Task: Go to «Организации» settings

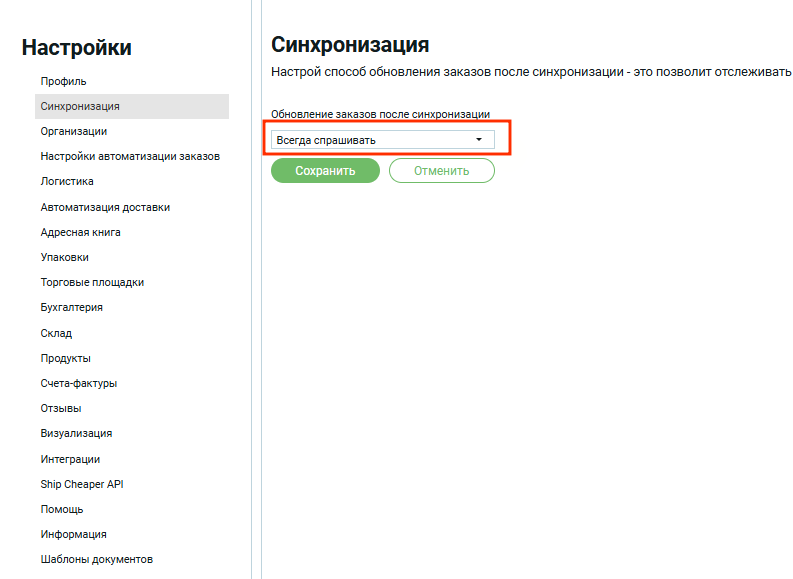Action: click(73, 131)
